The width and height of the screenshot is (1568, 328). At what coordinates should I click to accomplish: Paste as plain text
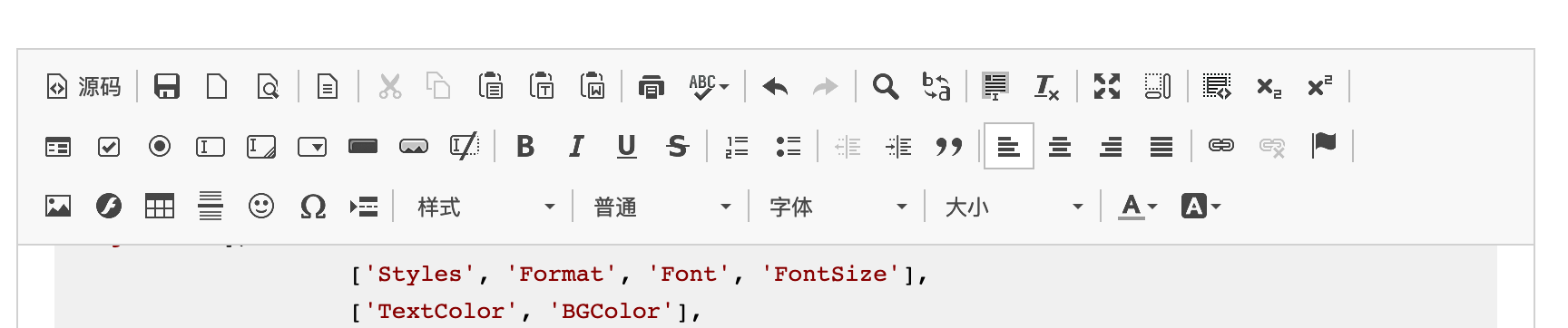[x=542, y=87]
